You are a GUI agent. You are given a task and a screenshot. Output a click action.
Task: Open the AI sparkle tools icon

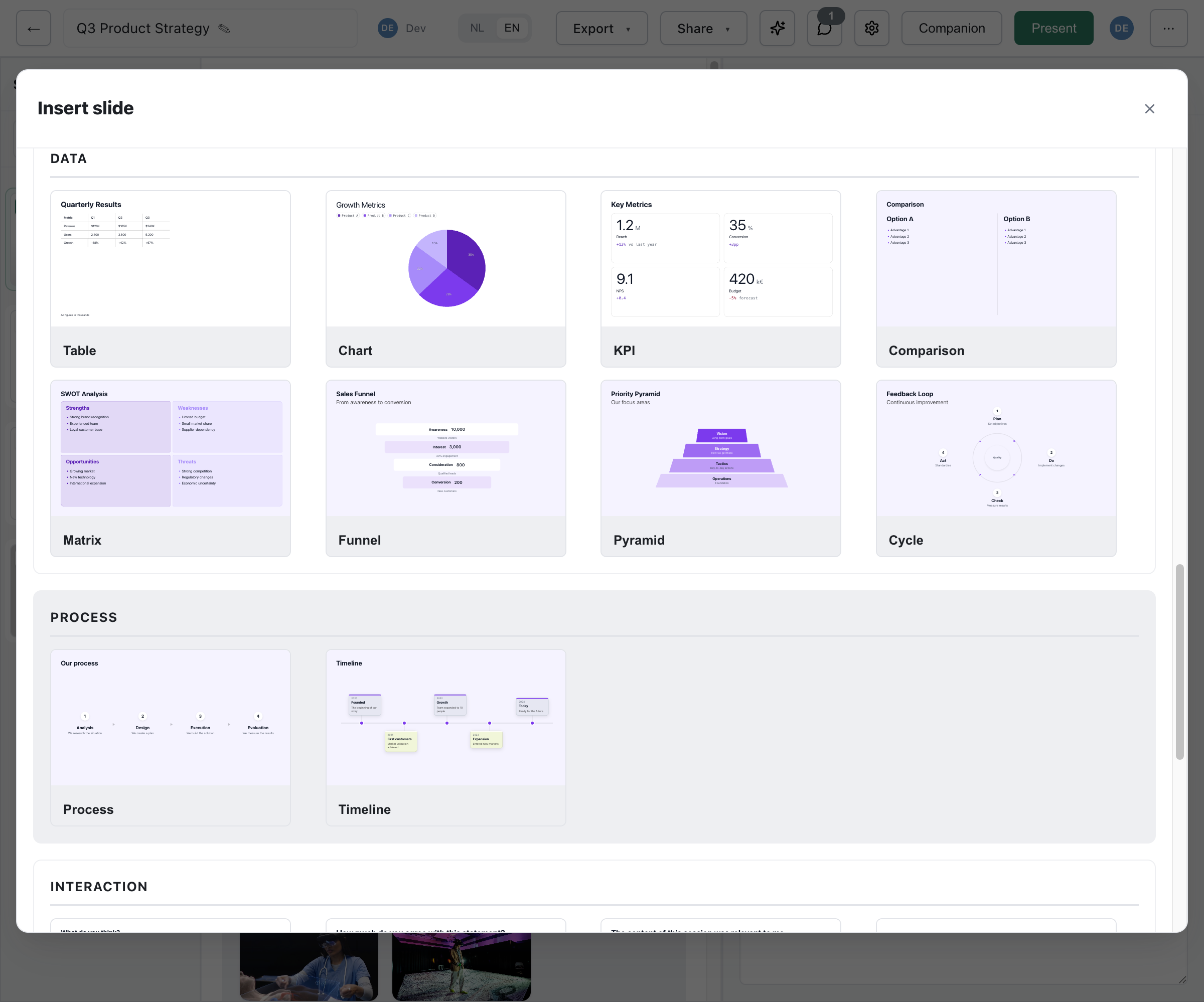pos(777,28)
